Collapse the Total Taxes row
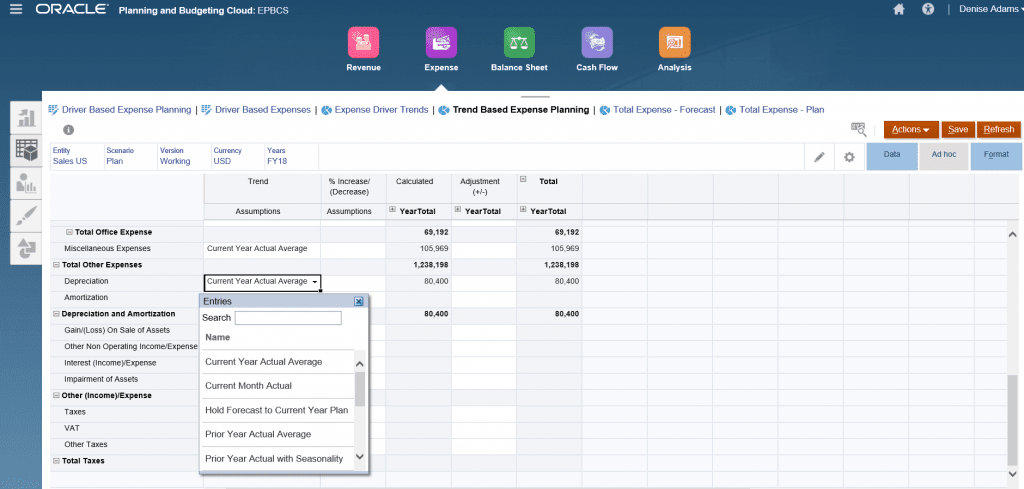 (56, 461)
